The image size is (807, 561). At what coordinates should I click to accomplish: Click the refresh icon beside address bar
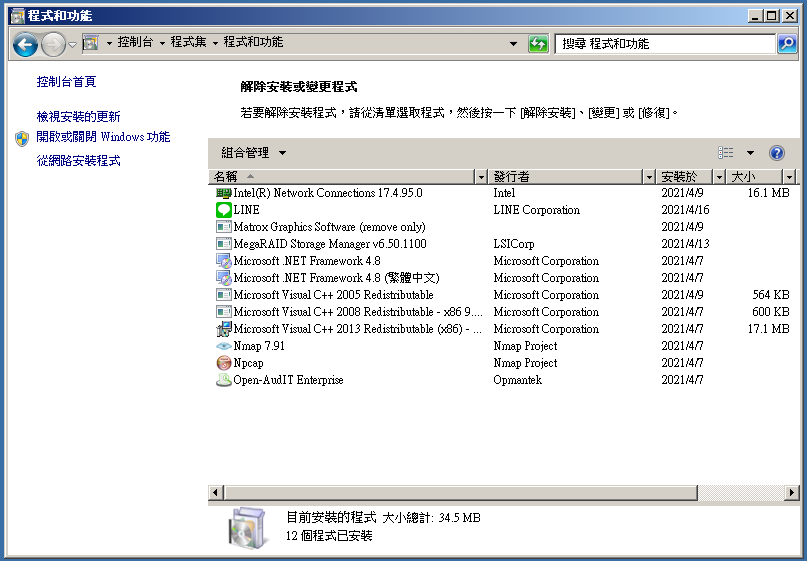pyautogui.click(x=538, y=44)
